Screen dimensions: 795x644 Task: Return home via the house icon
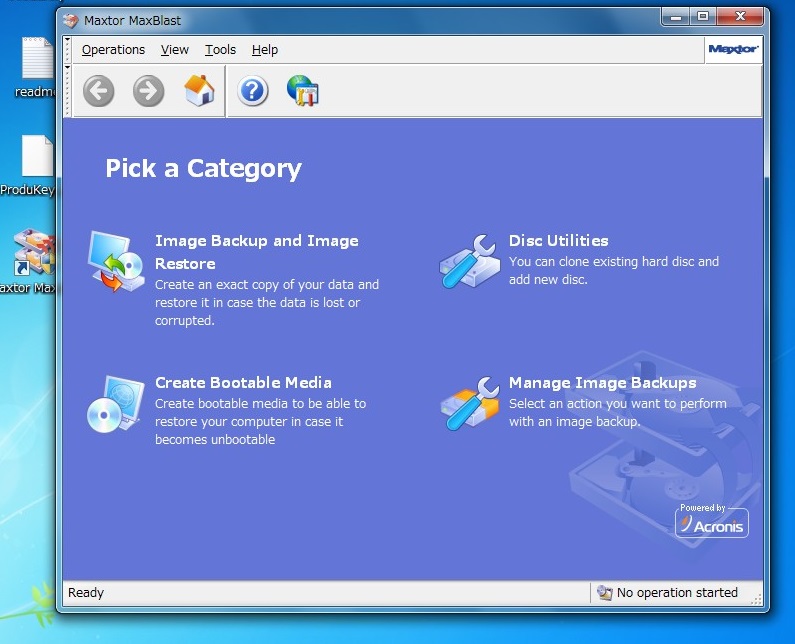click(199, 91)
